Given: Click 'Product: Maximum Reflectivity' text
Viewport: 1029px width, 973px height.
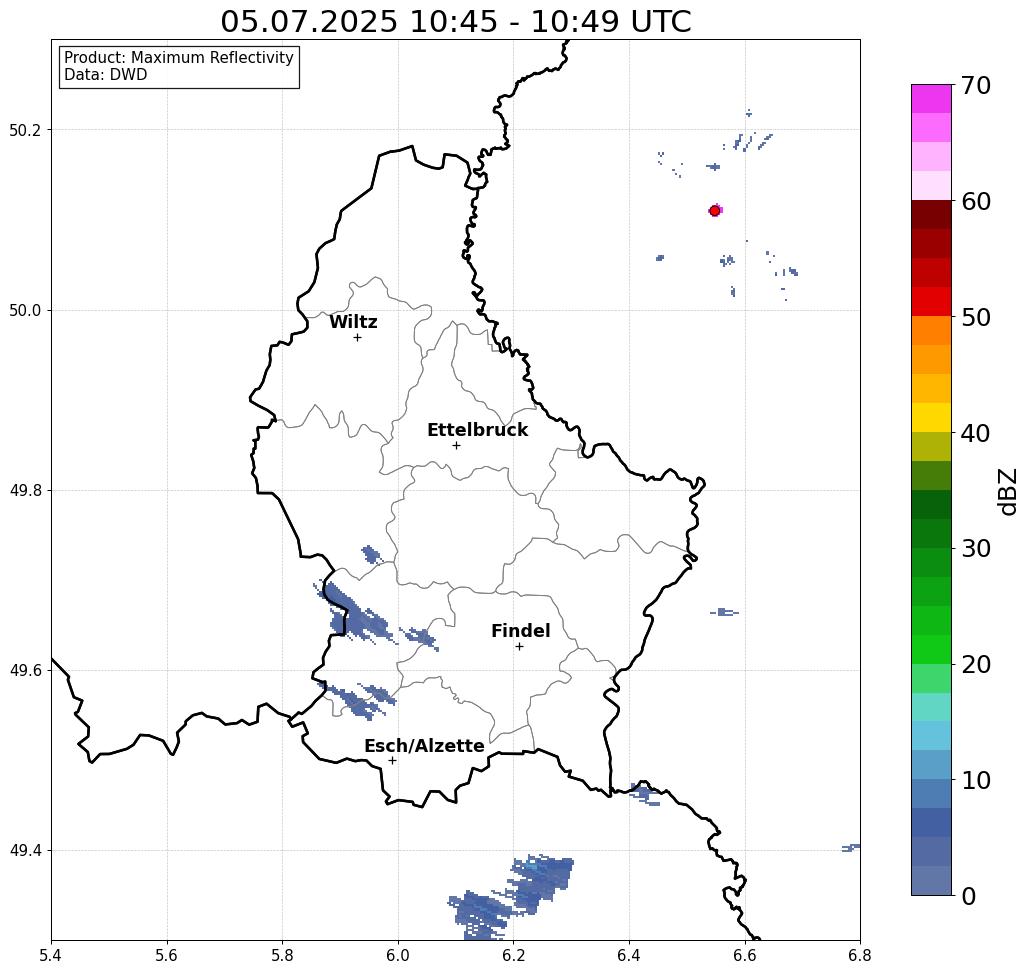Looking at the screenshot, I should [x=178, y=58].
